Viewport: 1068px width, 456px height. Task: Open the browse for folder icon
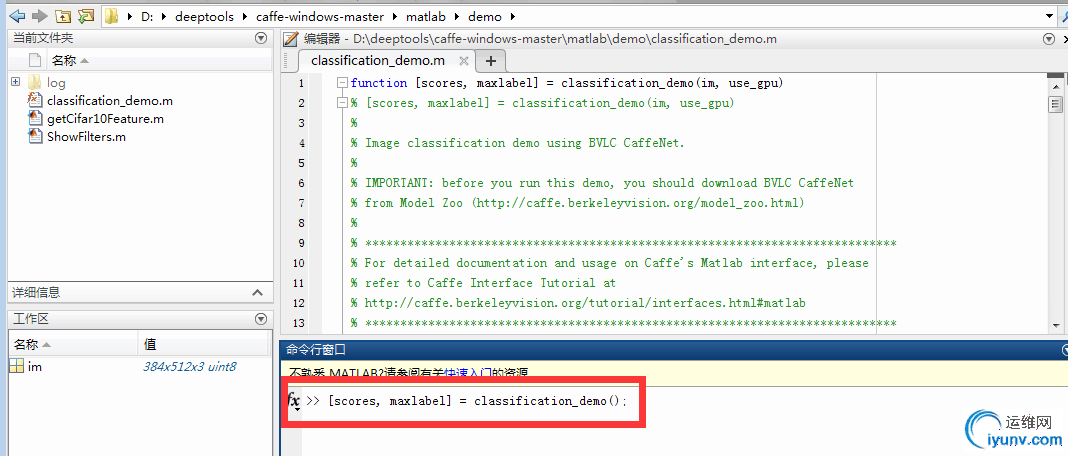click(86, 15)
